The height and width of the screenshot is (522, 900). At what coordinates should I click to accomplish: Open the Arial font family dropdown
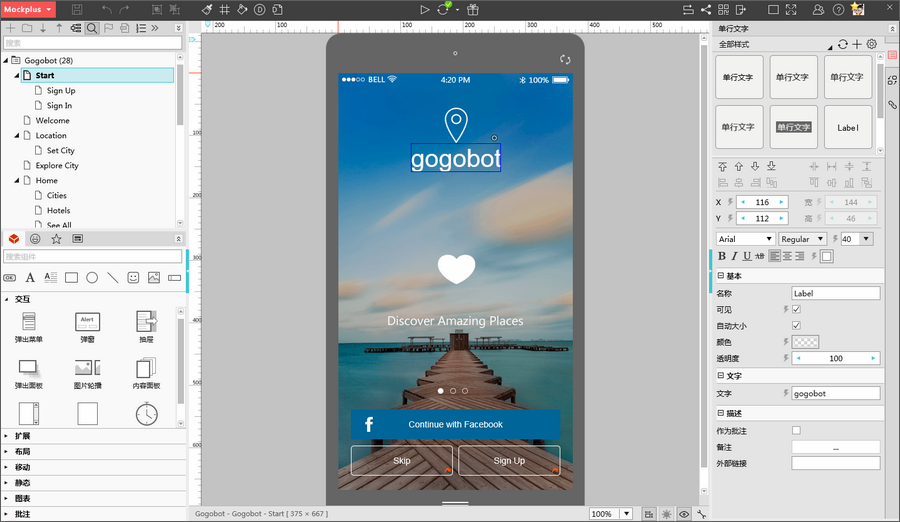(745, 239)
